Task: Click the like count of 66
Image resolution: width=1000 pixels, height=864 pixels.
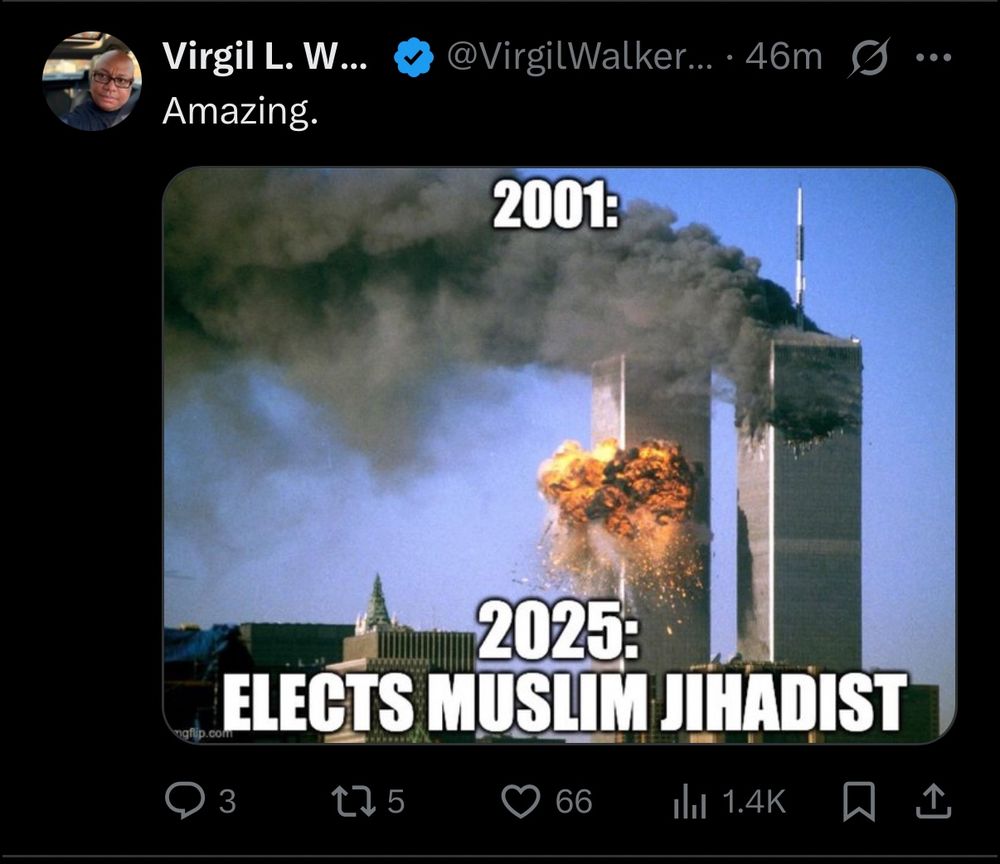Action: [573, 802]
